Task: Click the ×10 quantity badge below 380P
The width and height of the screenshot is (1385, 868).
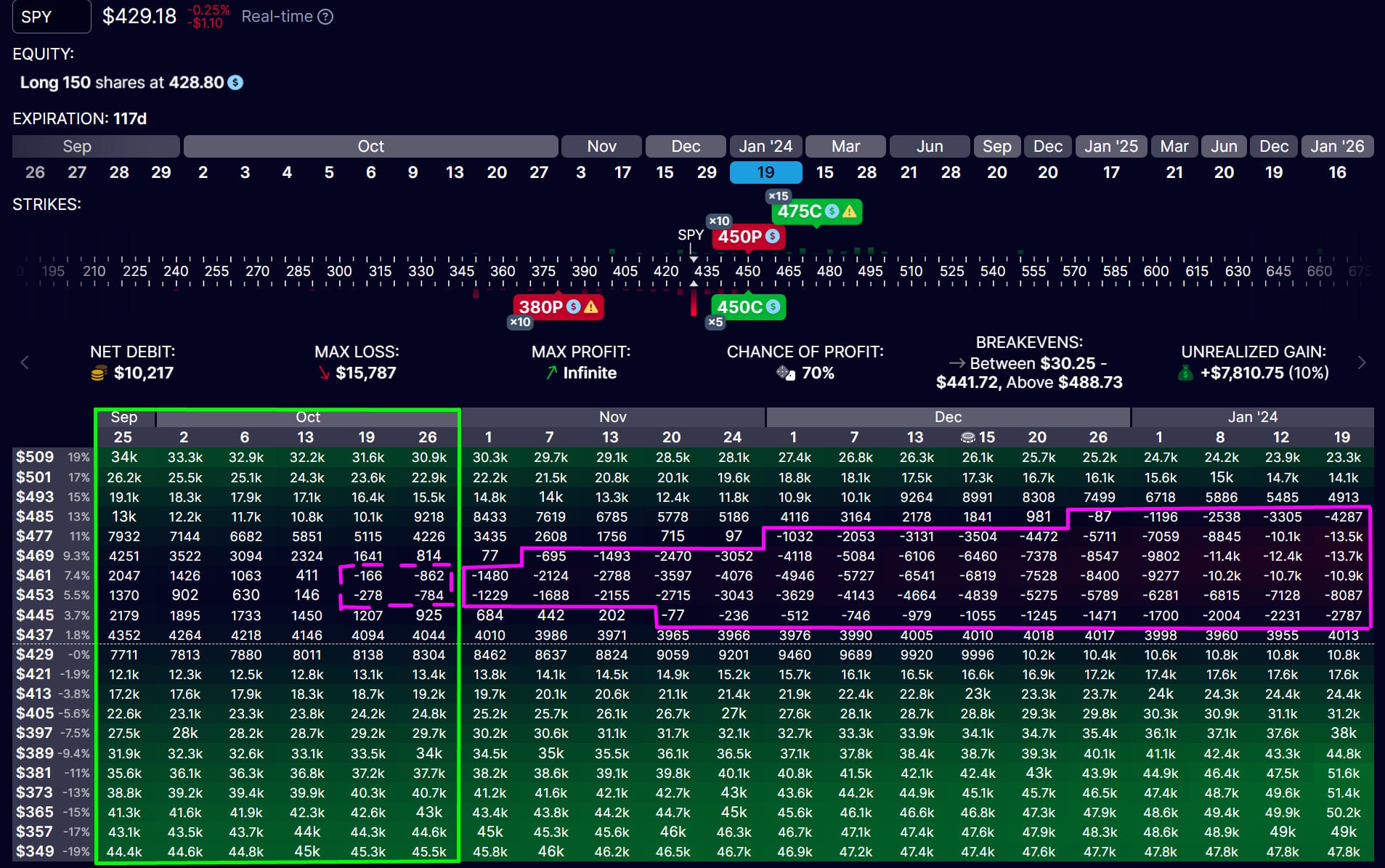Action: click(520, 322)
